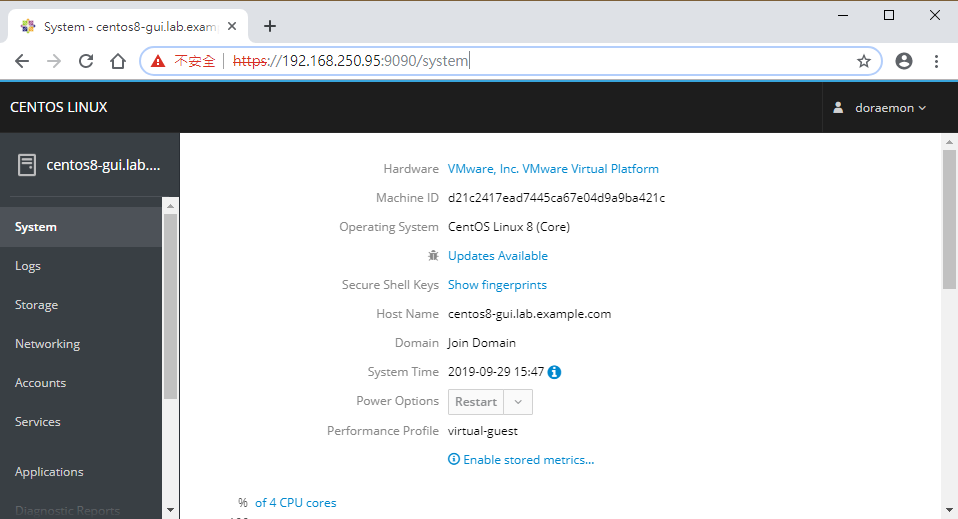Open the browser home page
Viewport: 958px width, 519px height.
[118, 61]
